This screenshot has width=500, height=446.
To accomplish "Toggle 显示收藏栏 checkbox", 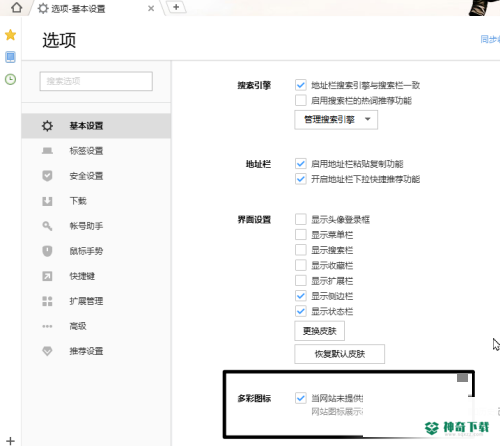I will tap(301, 265).
